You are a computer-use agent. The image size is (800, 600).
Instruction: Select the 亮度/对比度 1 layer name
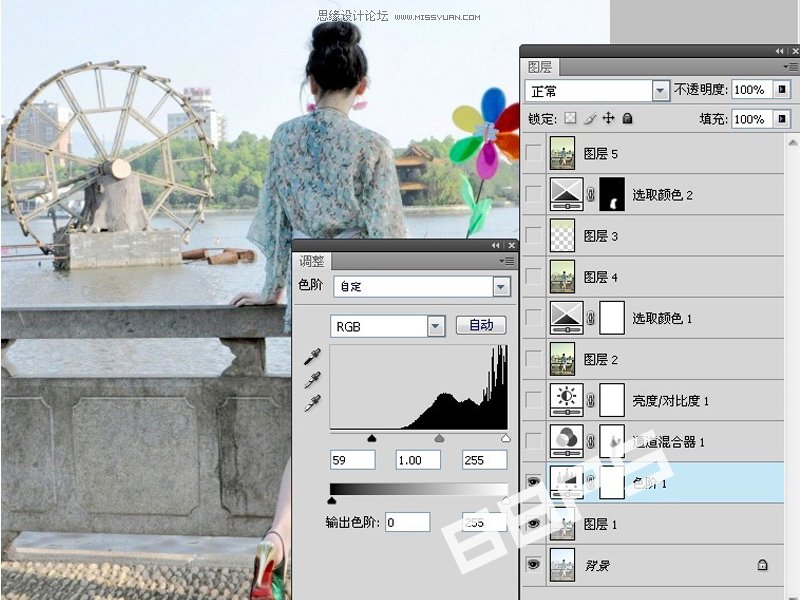(670, 401)
